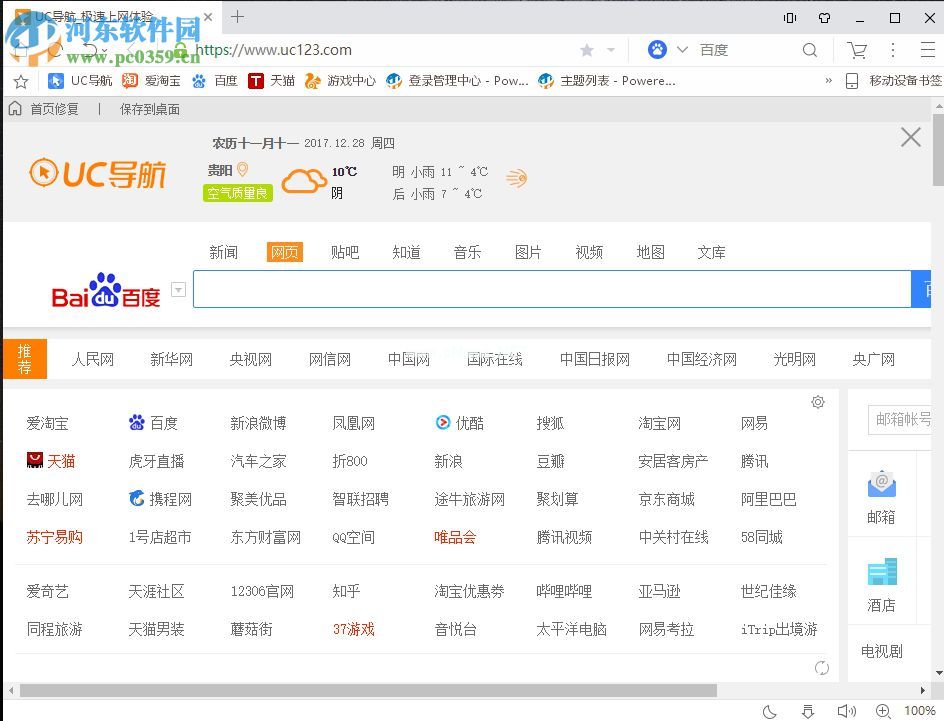Click the zoom plus icon beside 100%
Image resolution: width=944 pixels, height=721 pixels.
pyautogui.click(x=883, y=711)
